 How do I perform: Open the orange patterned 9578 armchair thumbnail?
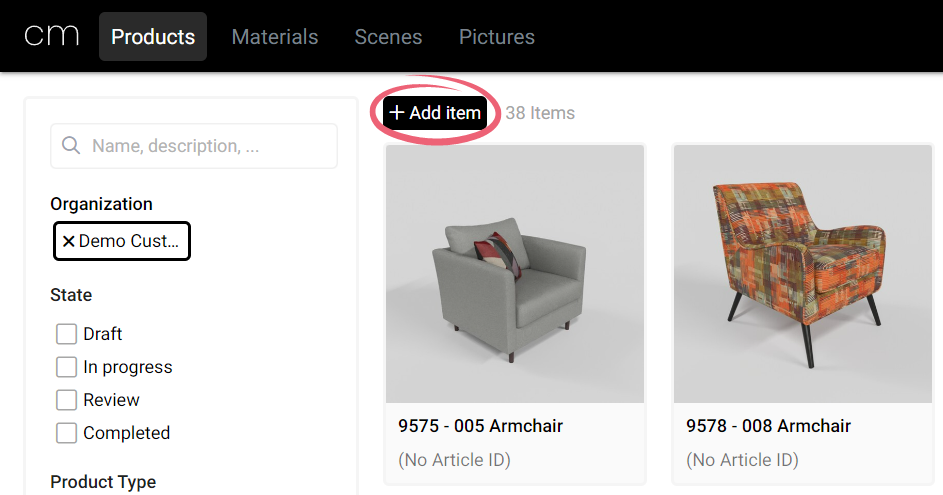coord(803,273)
